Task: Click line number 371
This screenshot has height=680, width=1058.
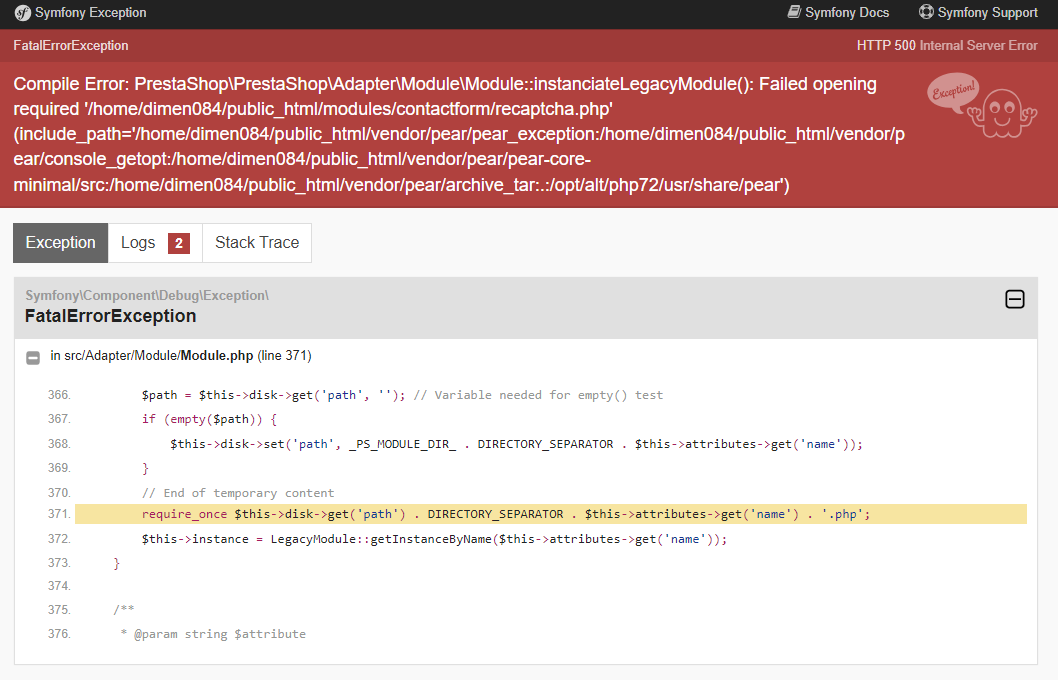Action: pyautogui.click(x=59, y=514)
